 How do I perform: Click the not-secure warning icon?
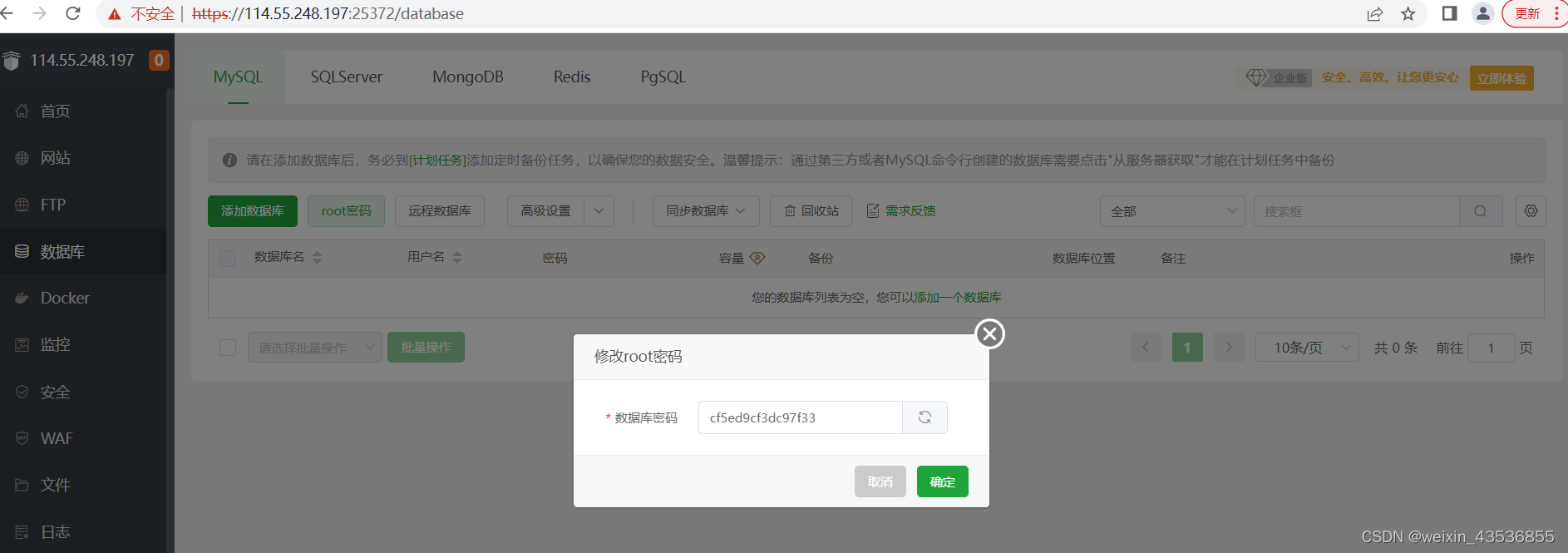pyautogui.click(x=115, y=14)
